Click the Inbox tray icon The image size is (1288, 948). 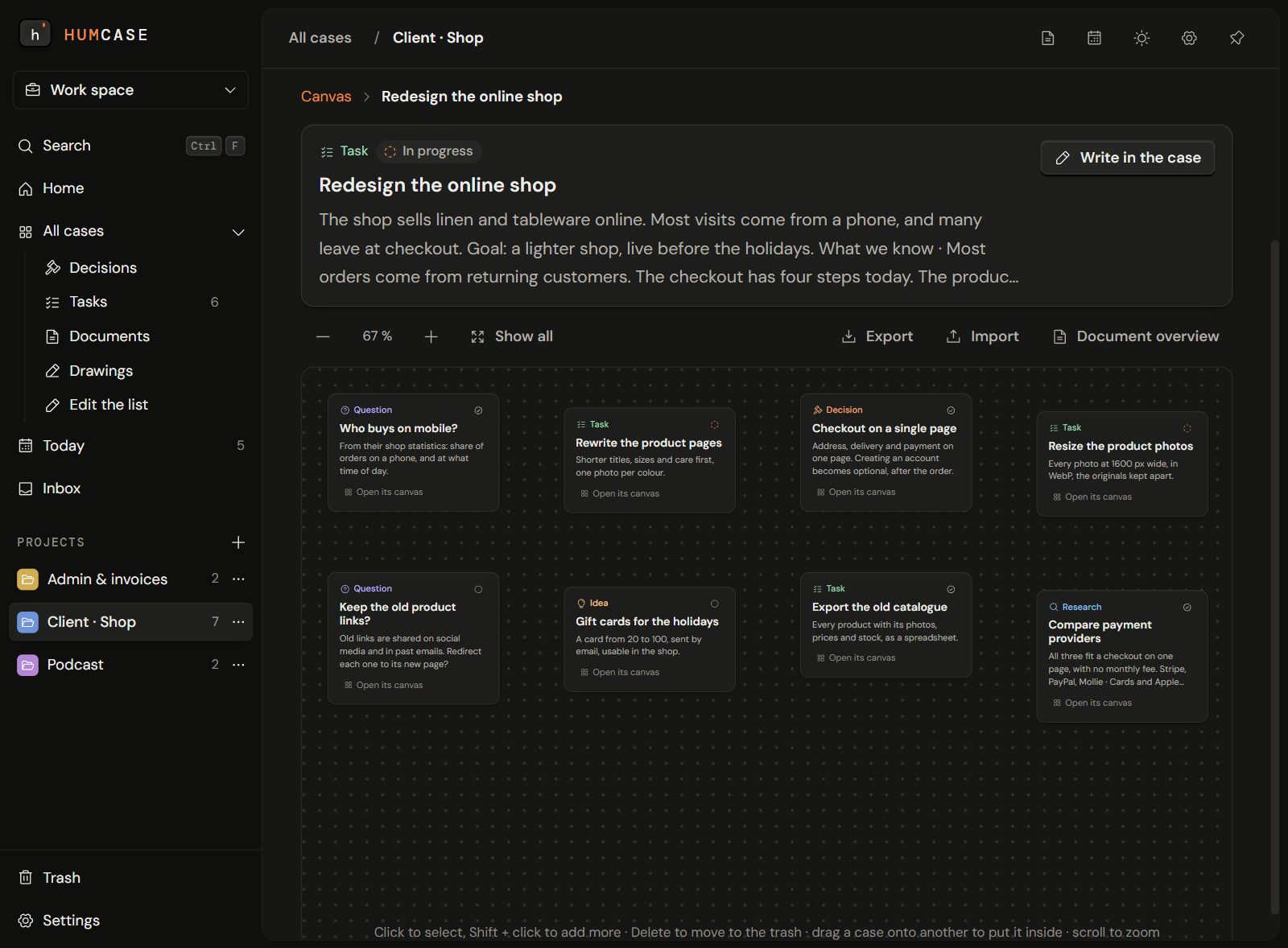tap(26, 488)
